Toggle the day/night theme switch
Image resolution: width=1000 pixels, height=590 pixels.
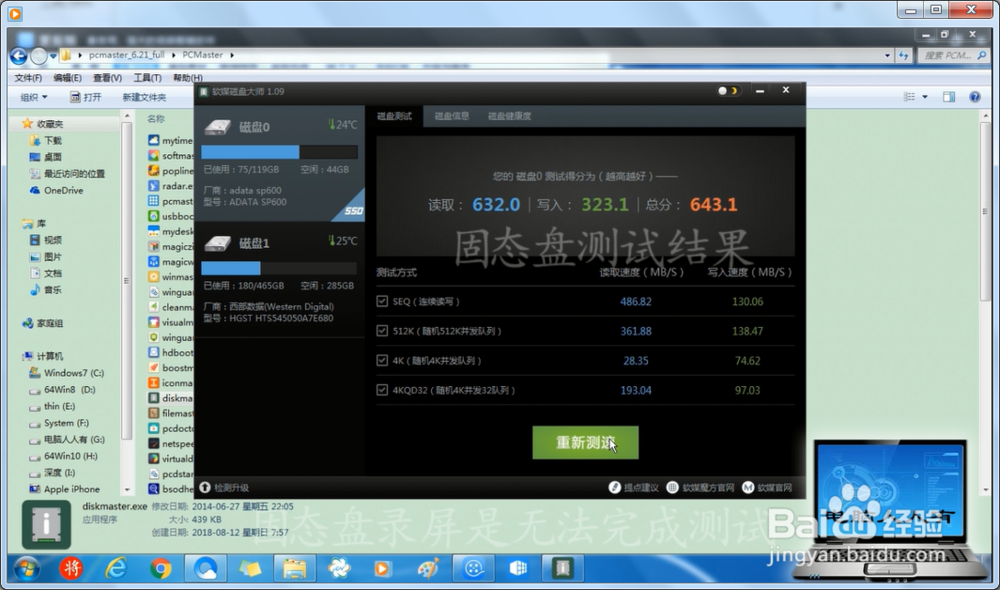coord(728,91)
